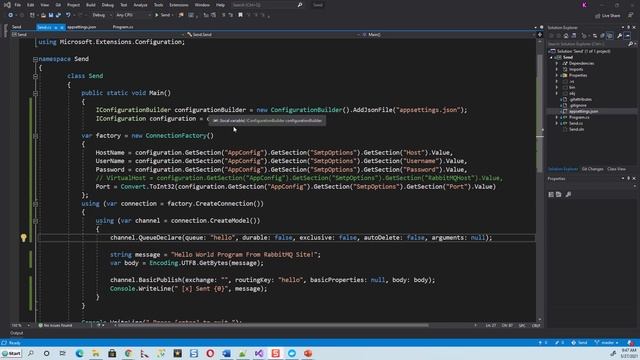The image size is (640, 360).
Task: Expand the obj folder in Solution Explorer
Action: click(557, 93)
